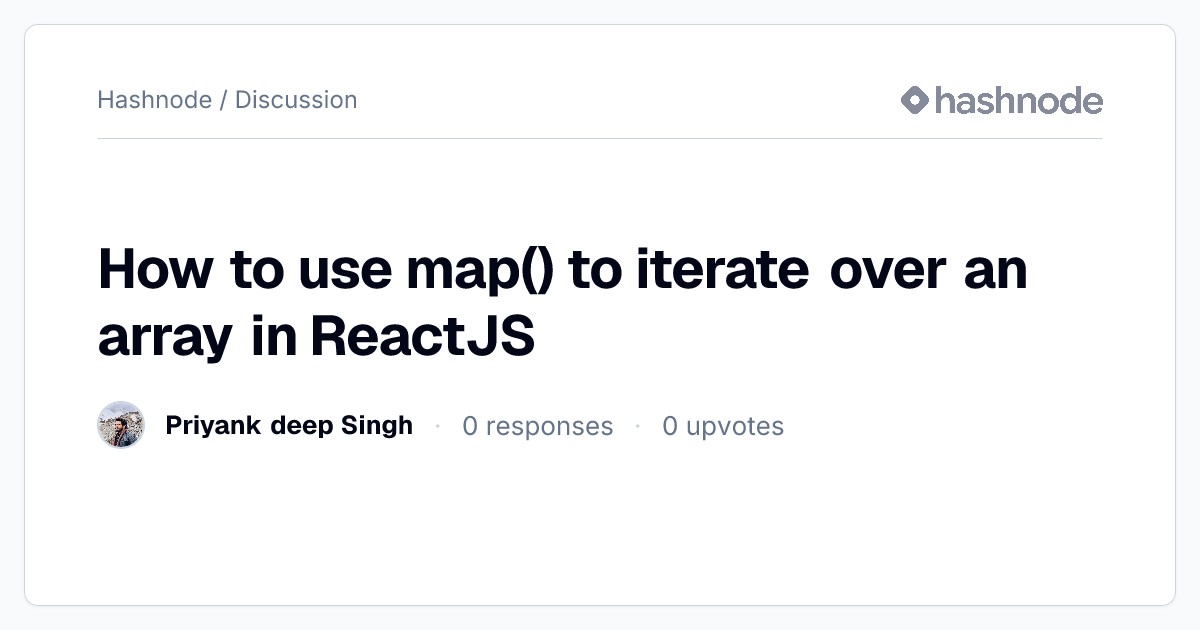This screenshot has width=1200, height=630.
Task: Select the word ReactJS in the title
Action: [x=423, y=338]
